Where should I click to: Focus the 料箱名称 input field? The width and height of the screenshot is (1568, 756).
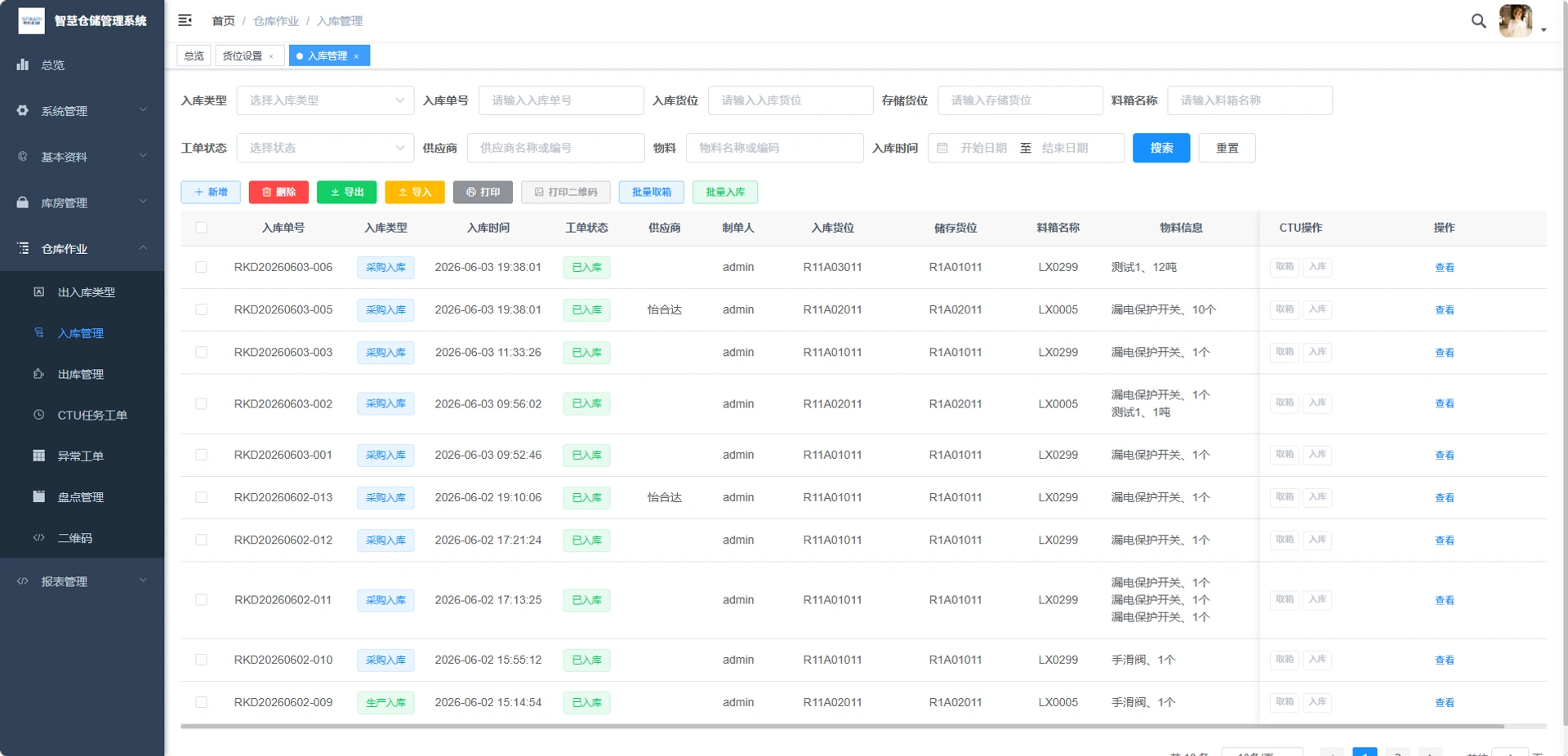1249,100
